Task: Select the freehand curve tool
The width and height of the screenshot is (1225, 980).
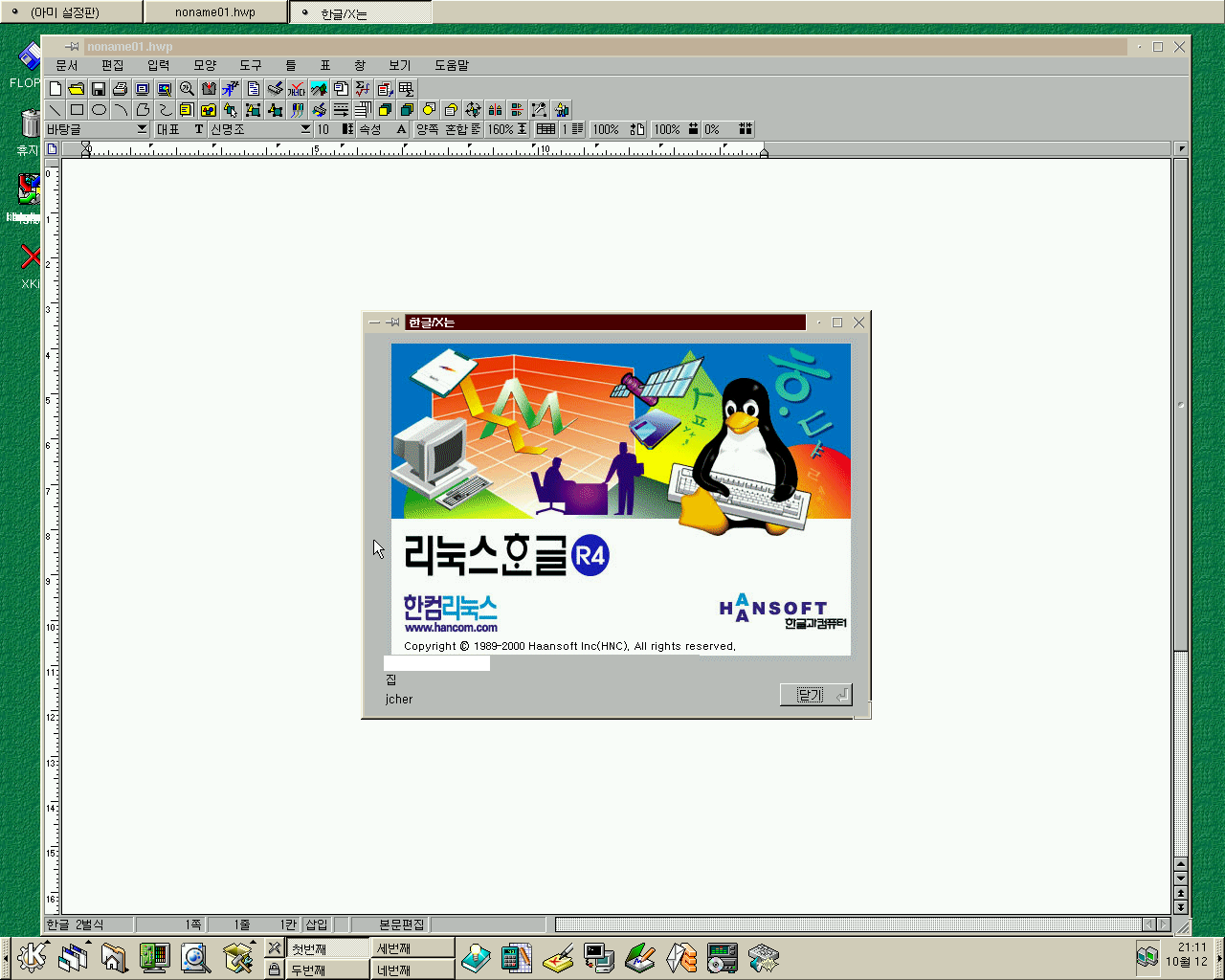Action: [165, 109]
